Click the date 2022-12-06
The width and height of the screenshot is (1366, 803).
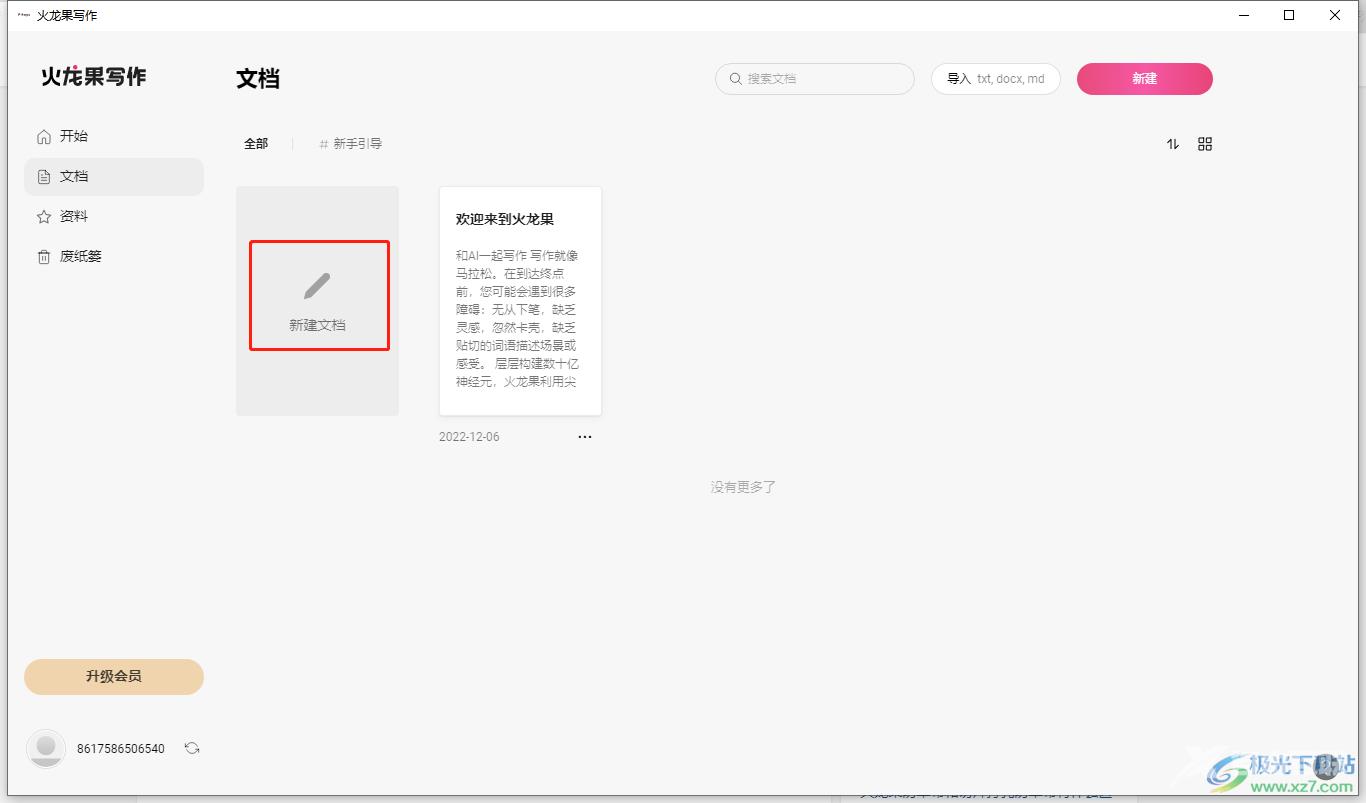(469, 437)
